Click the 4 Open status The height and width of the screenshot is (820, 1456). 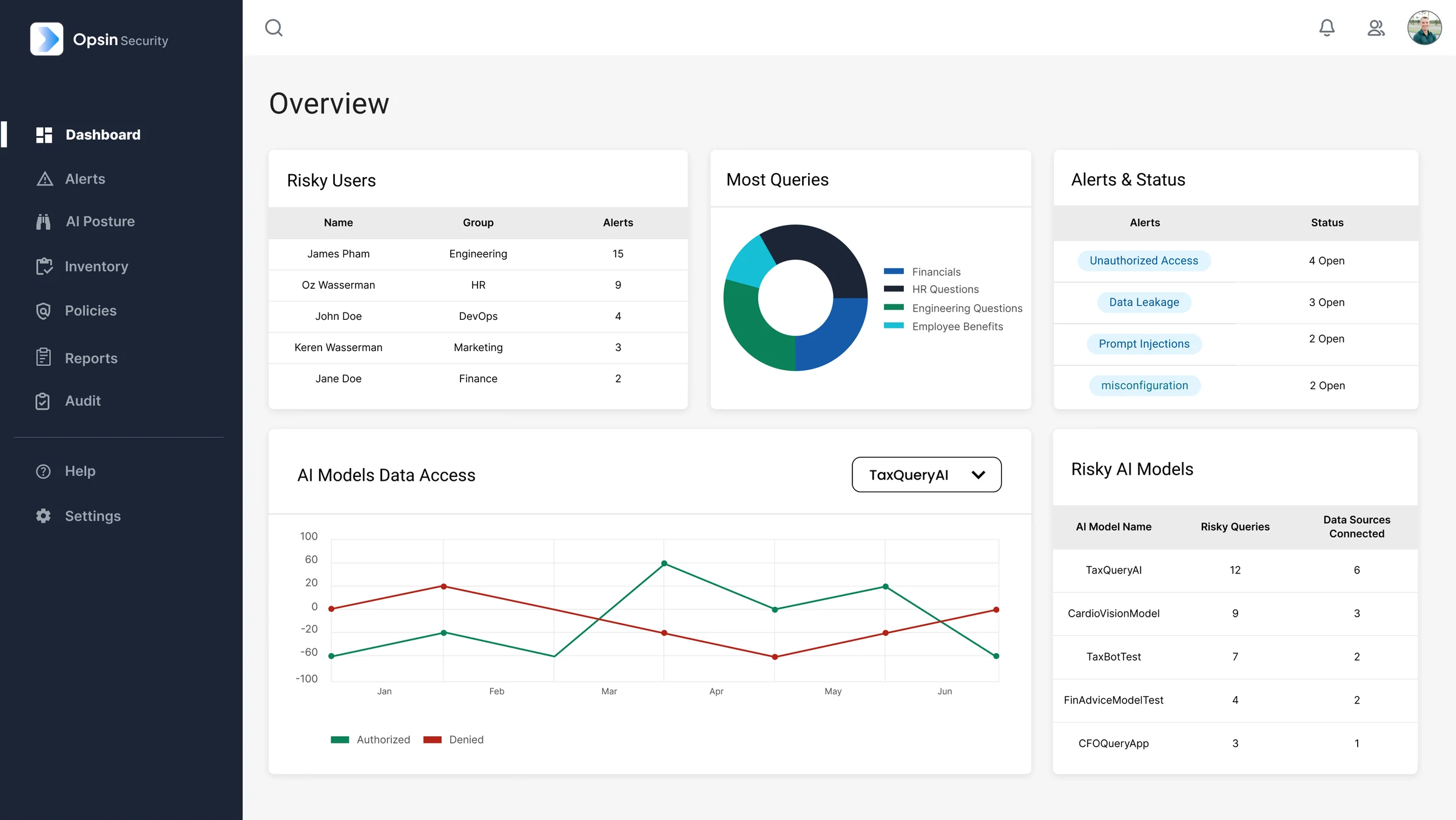point(1327,260)
